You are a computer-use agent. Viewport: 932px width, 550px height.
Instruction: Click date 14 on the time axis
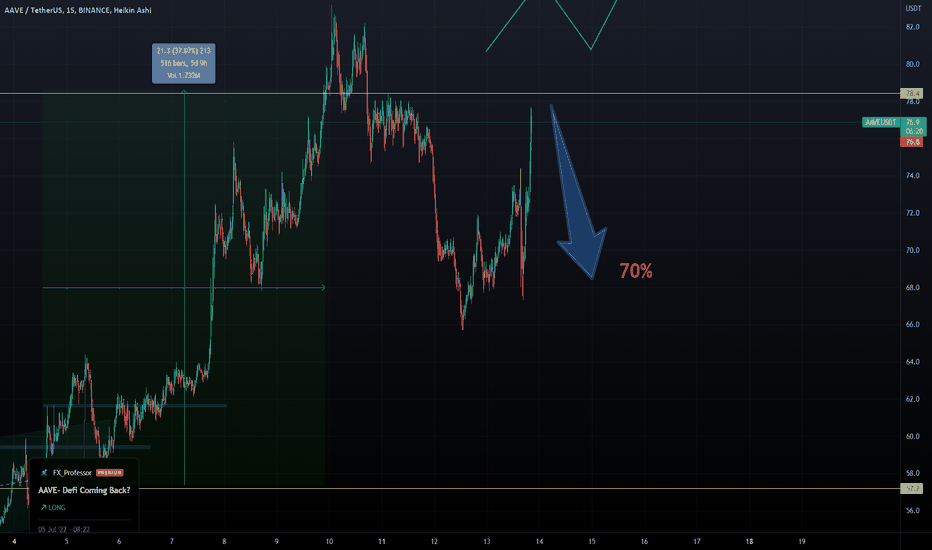[539, 542]
